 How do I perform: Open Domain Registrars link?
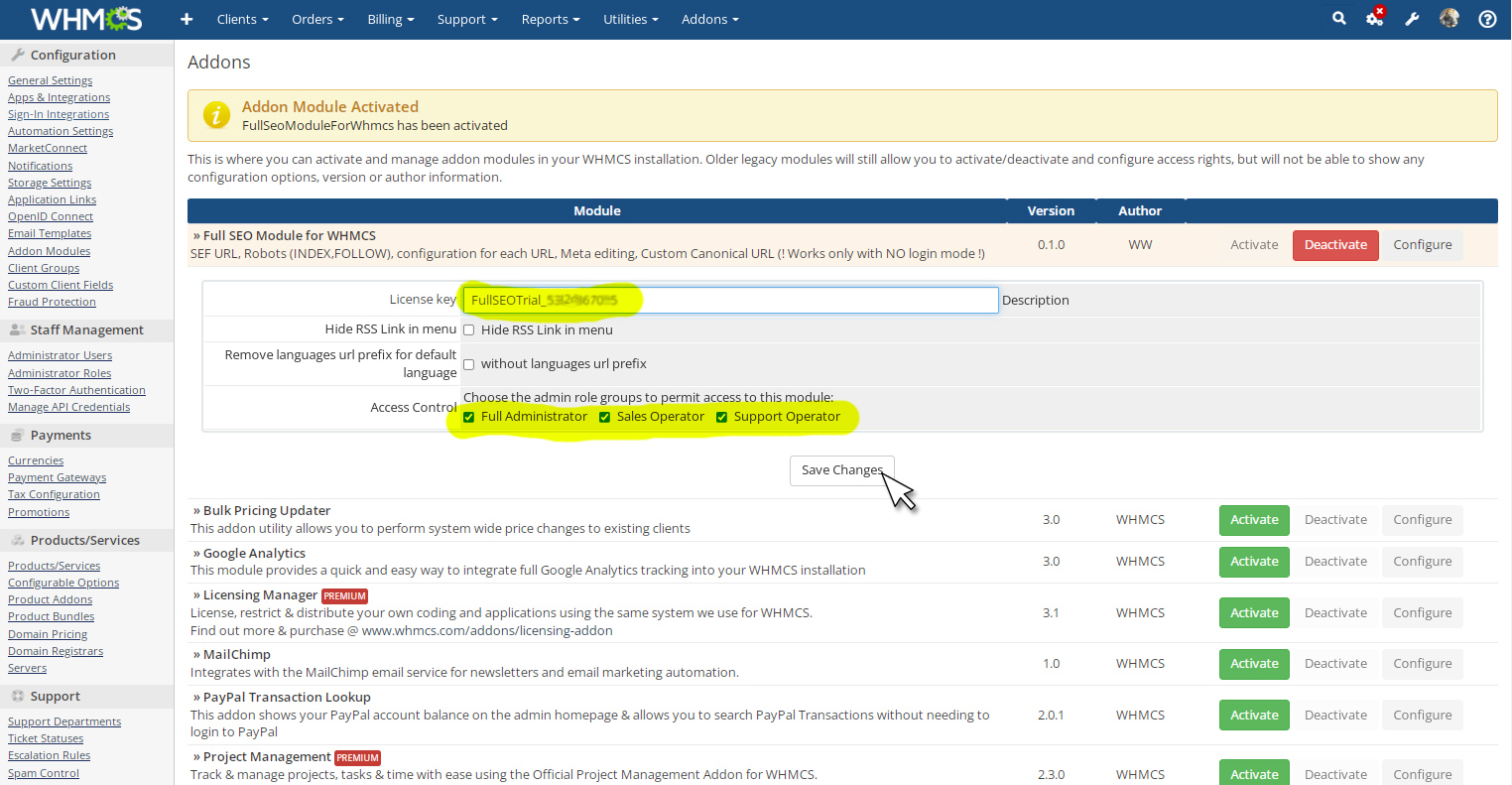point(56,651)
